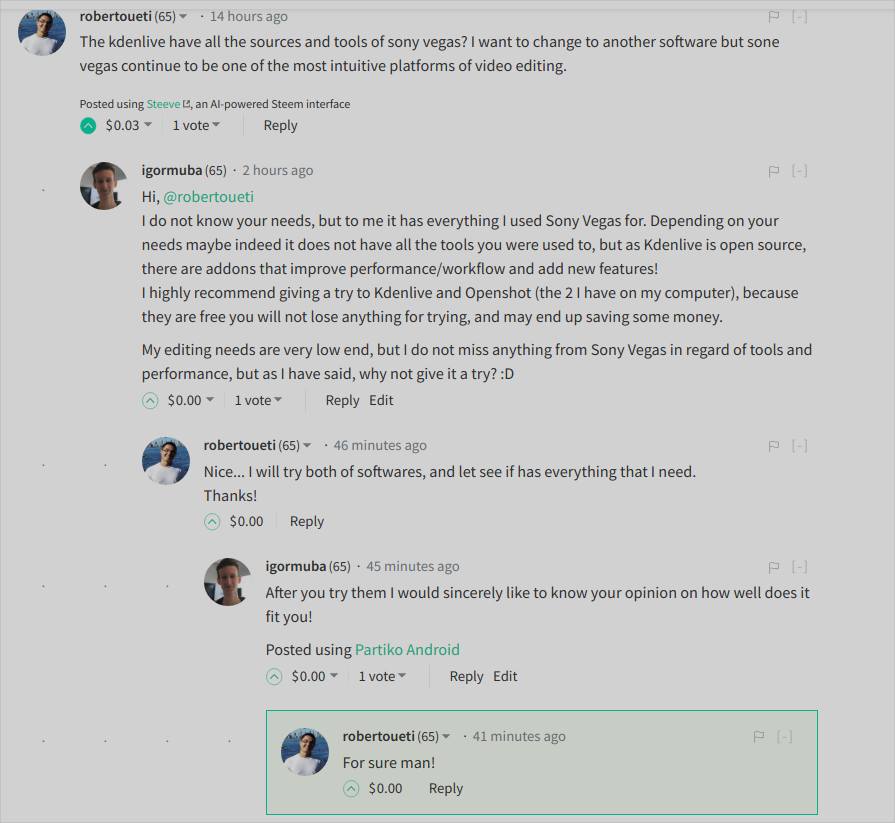This screenshot has width=895, height=823.
Task: Upvote igormuba's comment posted using Partiko Android
Action: [274, 677]
